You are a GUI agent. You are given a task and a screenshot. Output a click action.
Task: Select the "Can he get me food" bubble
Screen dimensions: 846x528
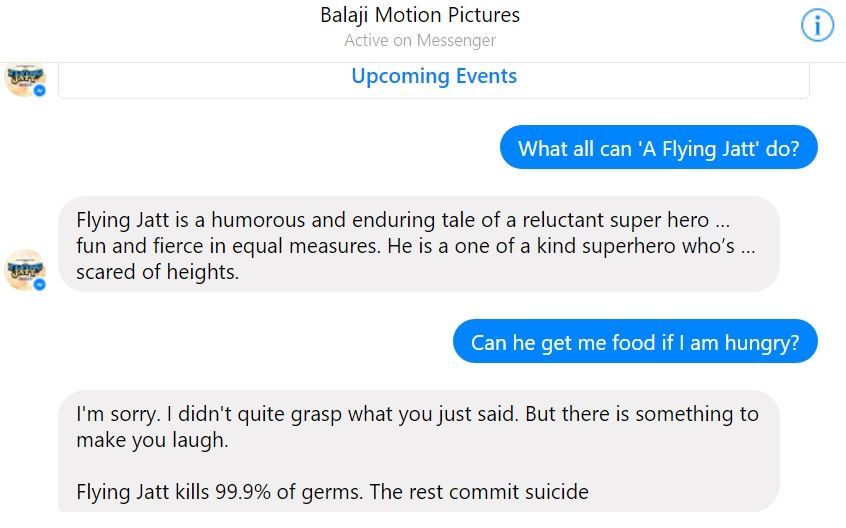click(x=635, y=341)
